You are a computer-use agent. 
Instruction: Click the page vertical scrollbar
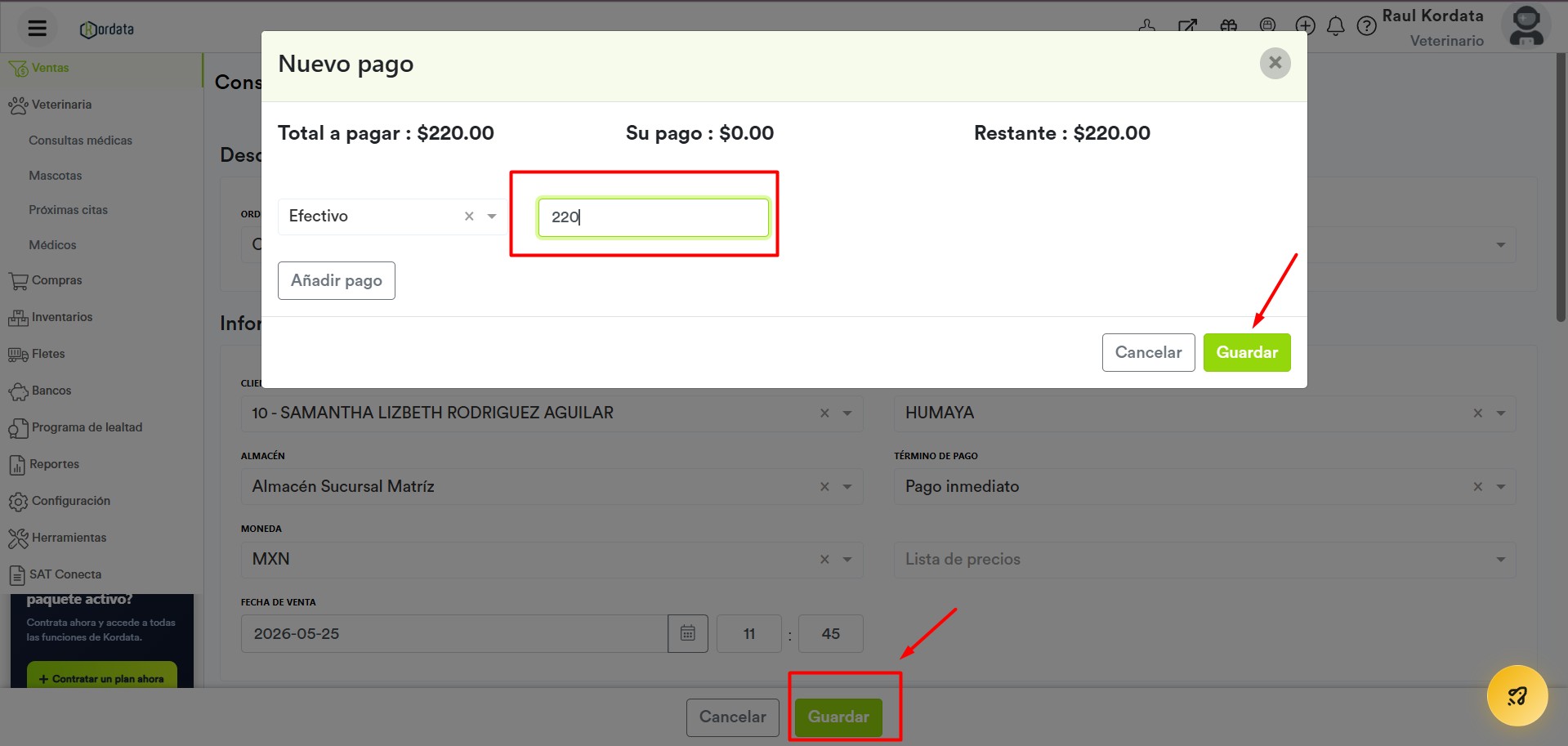coord(1561,188)
